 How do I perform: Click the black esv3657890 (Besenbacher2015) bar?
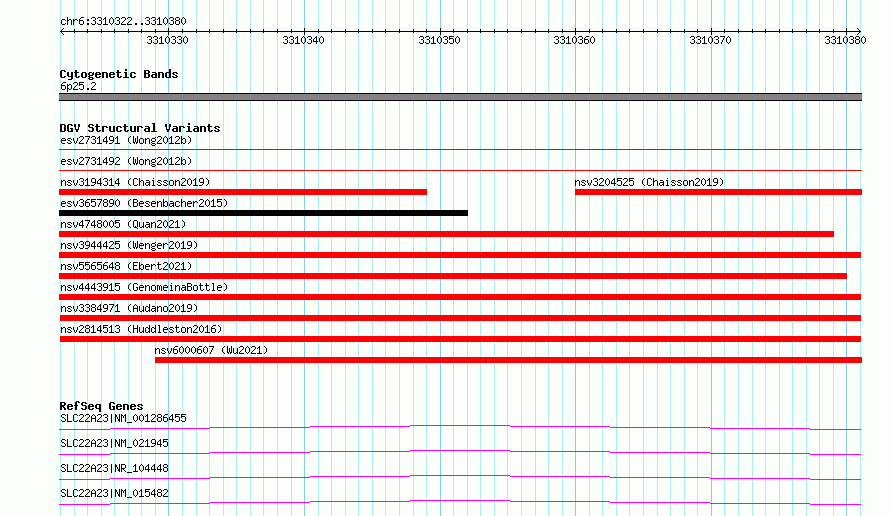pos(263,213)
